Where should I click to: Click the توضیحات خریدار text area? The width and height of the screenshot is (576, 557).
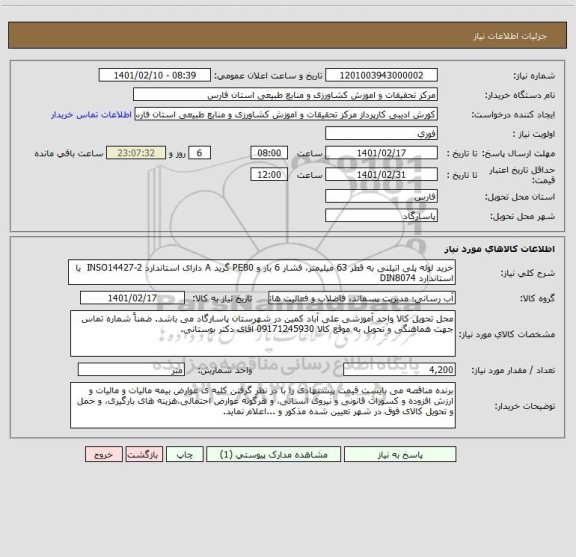coord(263,405)
